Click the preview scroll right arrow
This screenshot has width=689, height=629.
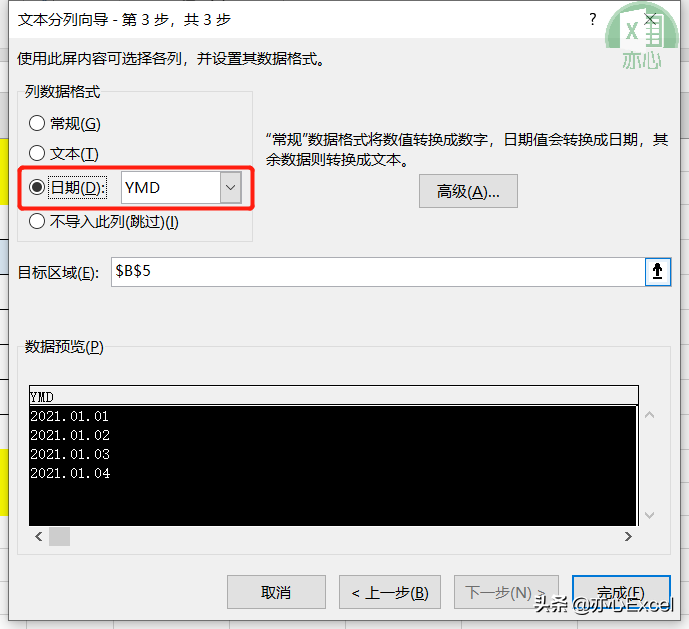click(628, 536)
